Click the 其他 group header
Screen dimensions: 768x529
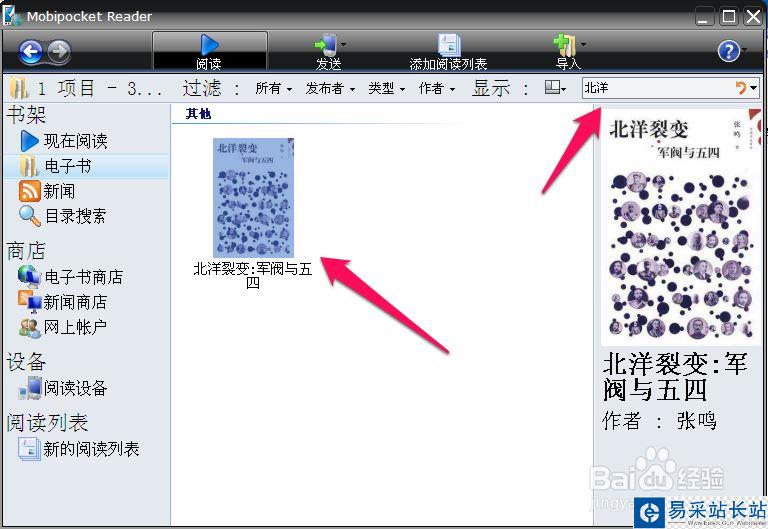click(198, 114)
